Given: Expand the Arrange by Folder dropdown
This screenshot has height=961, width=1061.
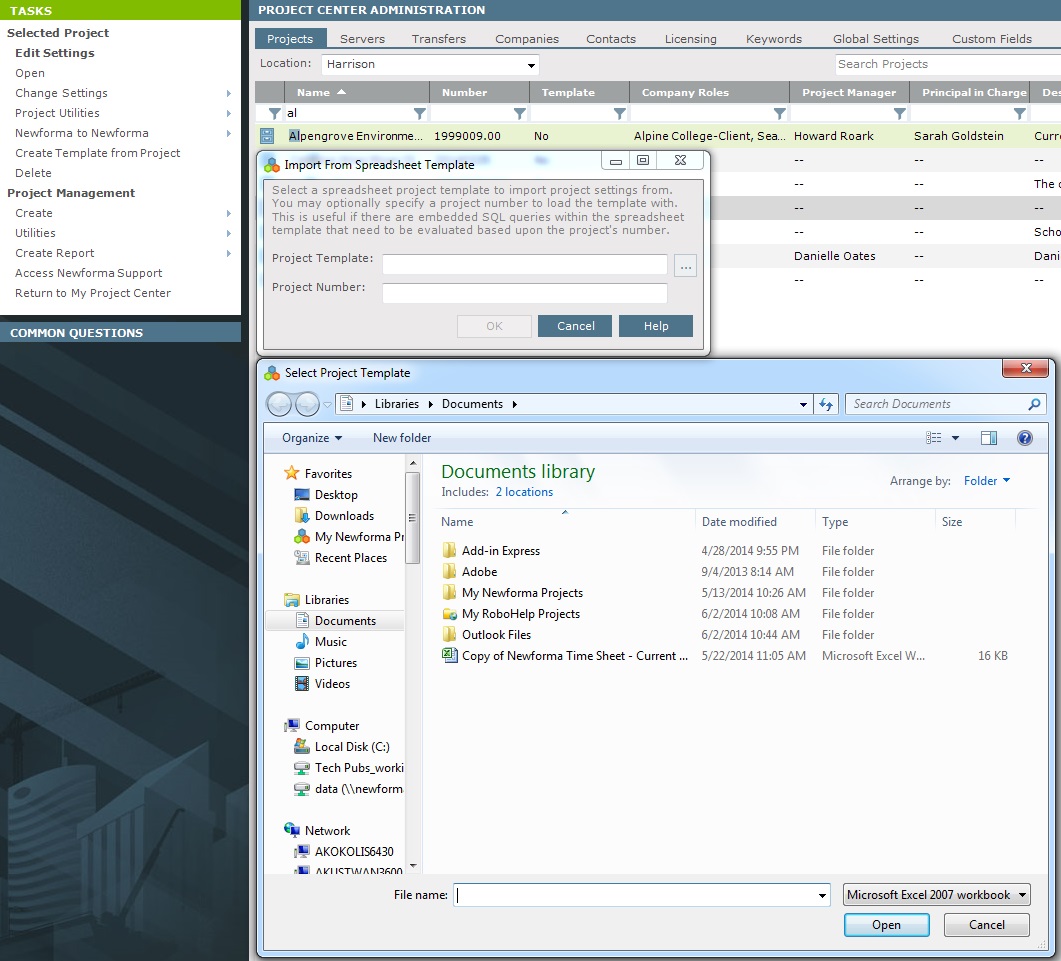Looking at the screenshot, I should [987, 480].
